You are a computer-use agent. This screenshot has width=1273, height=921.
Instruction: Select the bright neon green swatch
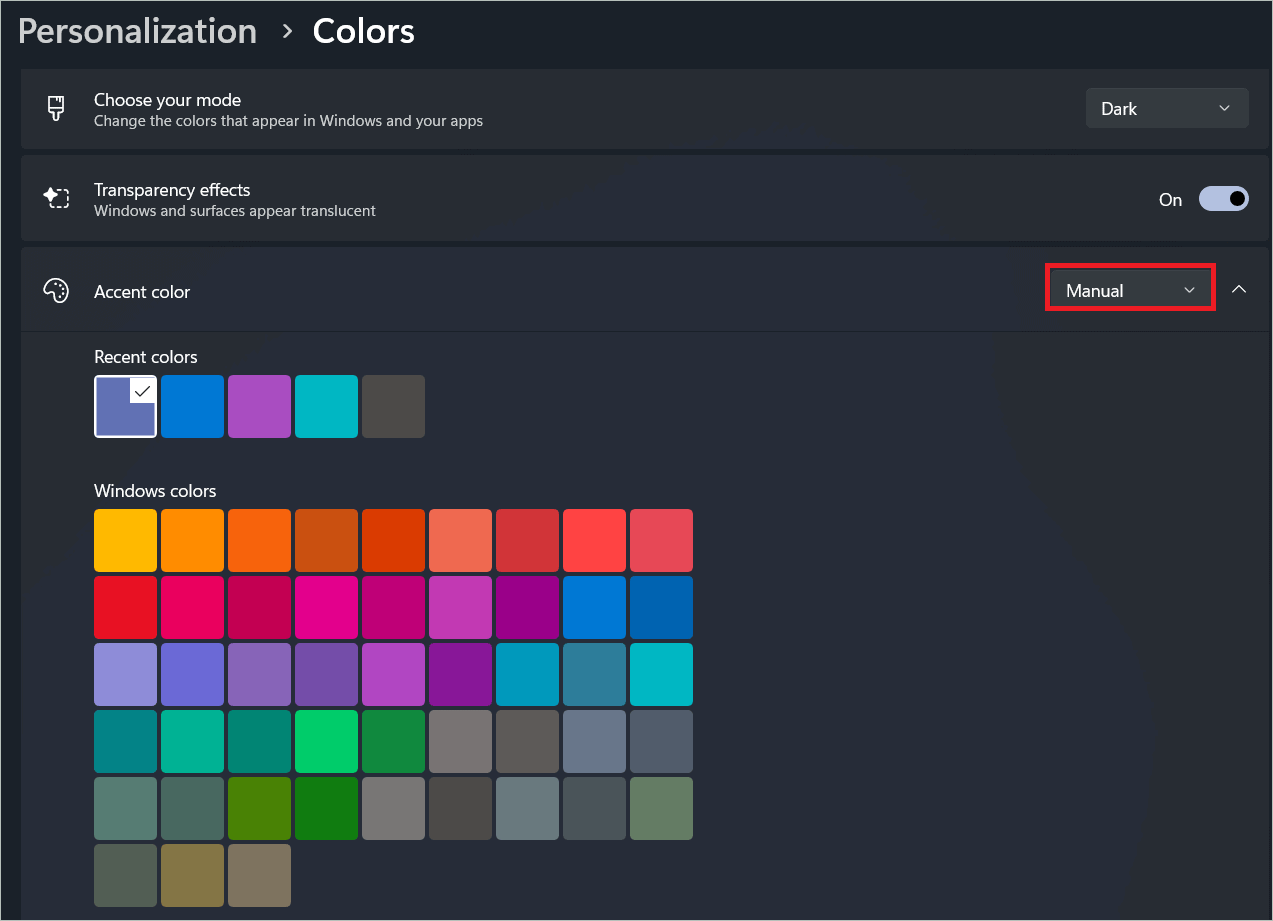click(x=326, y=741)
